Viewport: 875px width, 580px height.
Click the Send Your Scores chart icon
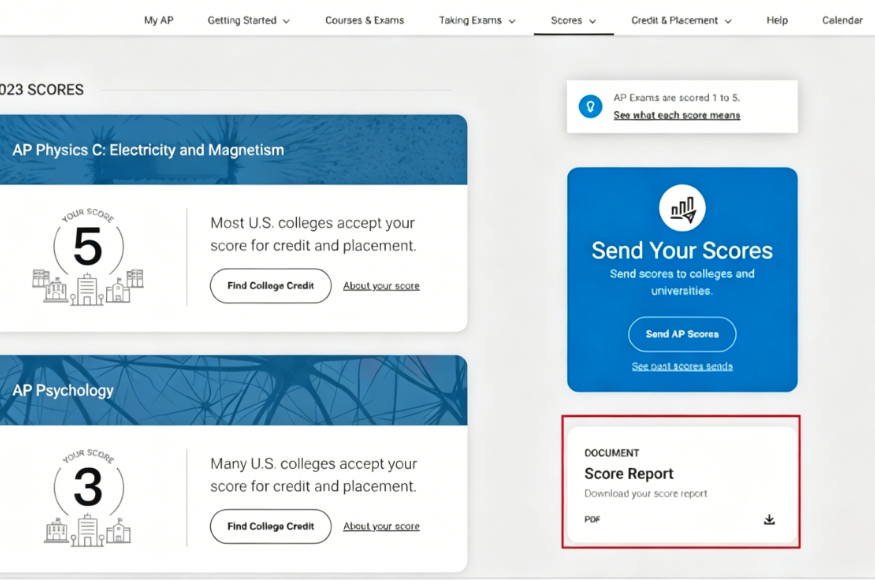coord(682,208)
